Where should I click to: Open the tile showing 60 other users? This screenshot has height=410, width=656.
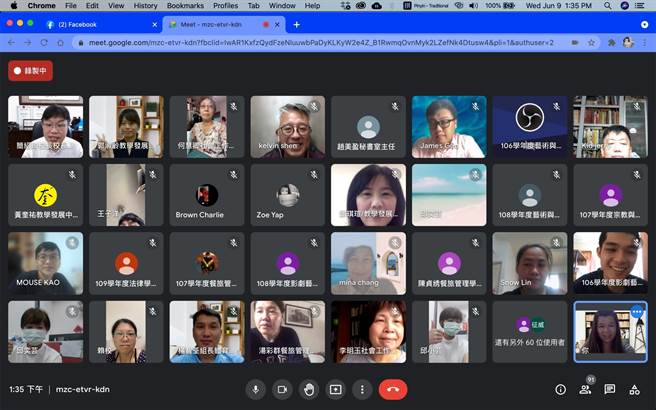(529, 331)
